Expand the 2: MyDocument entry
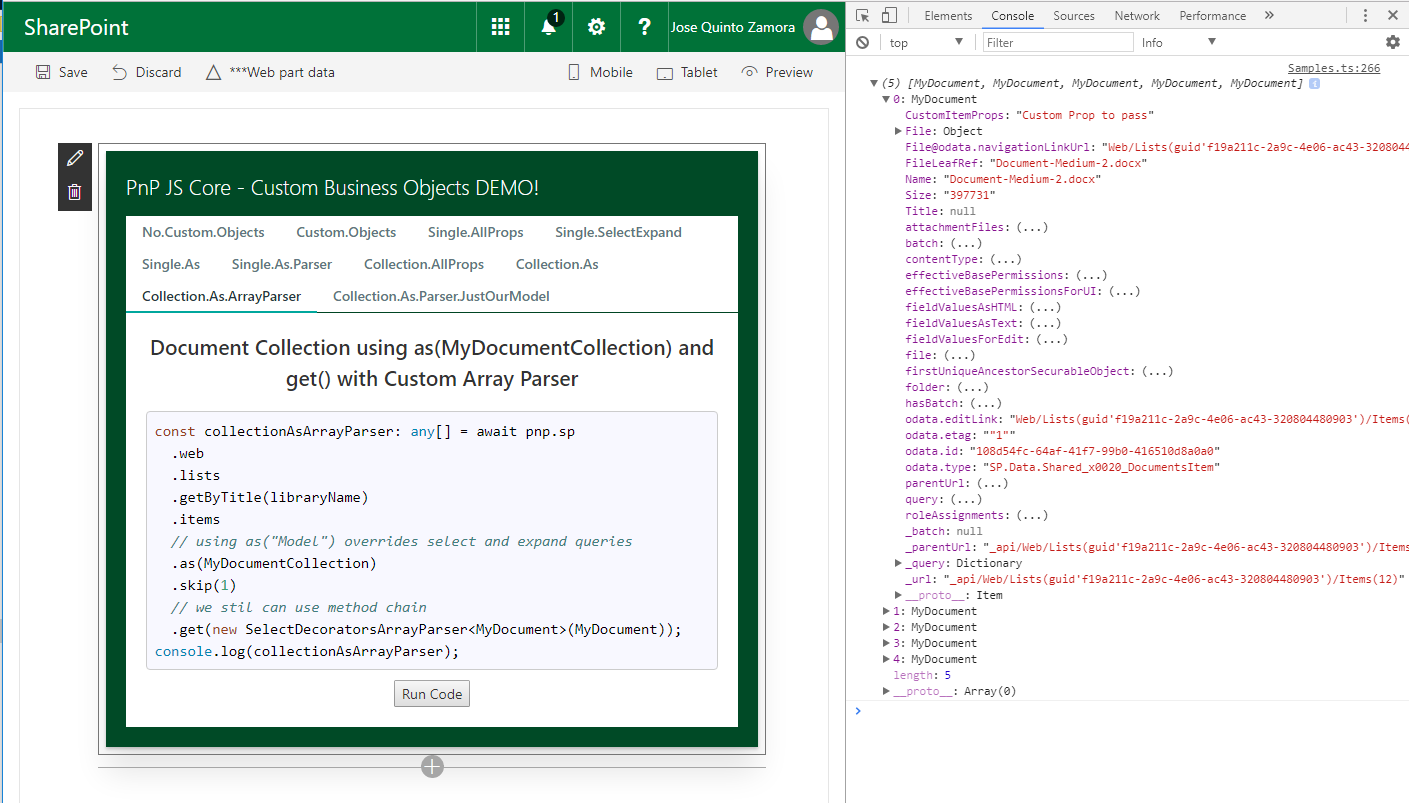The height and width of the screenshot is (803, 1409). (886, 627)
